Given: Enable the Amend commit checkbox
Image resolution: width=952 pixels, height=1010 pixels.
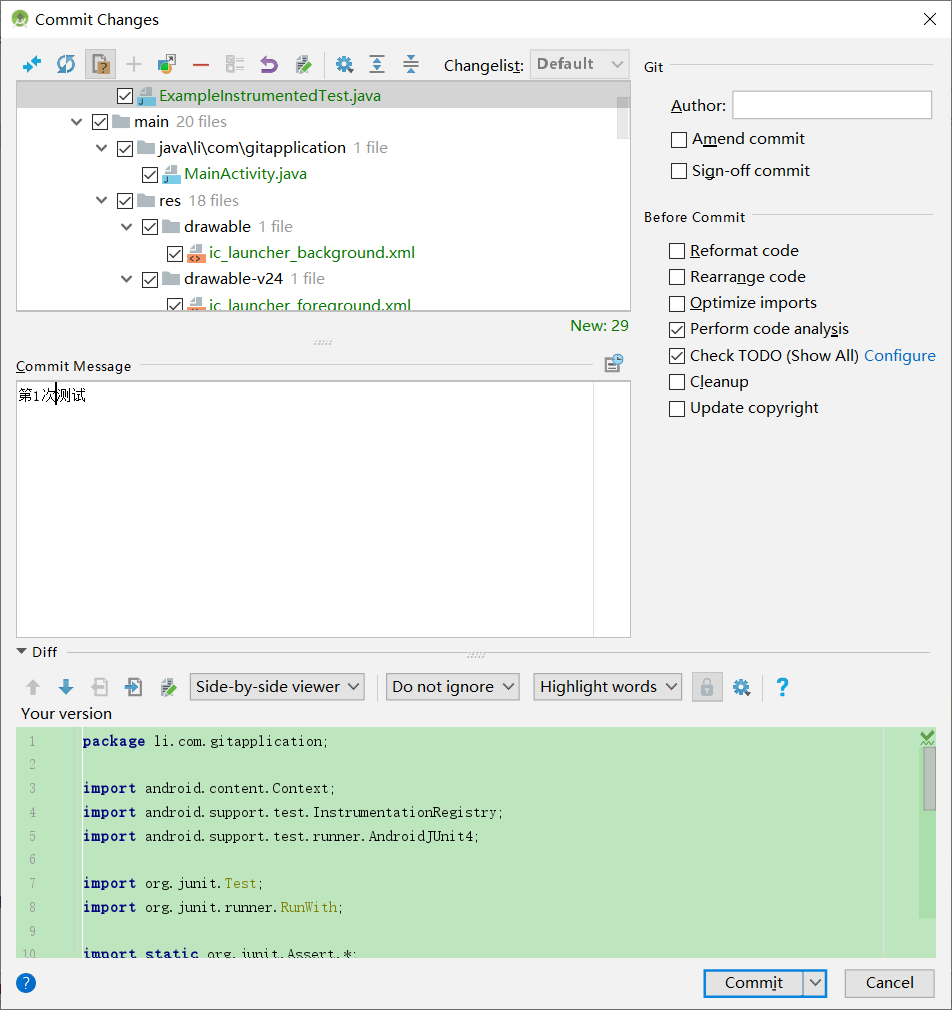Looking at the screenshot, I should coord(678,139).
